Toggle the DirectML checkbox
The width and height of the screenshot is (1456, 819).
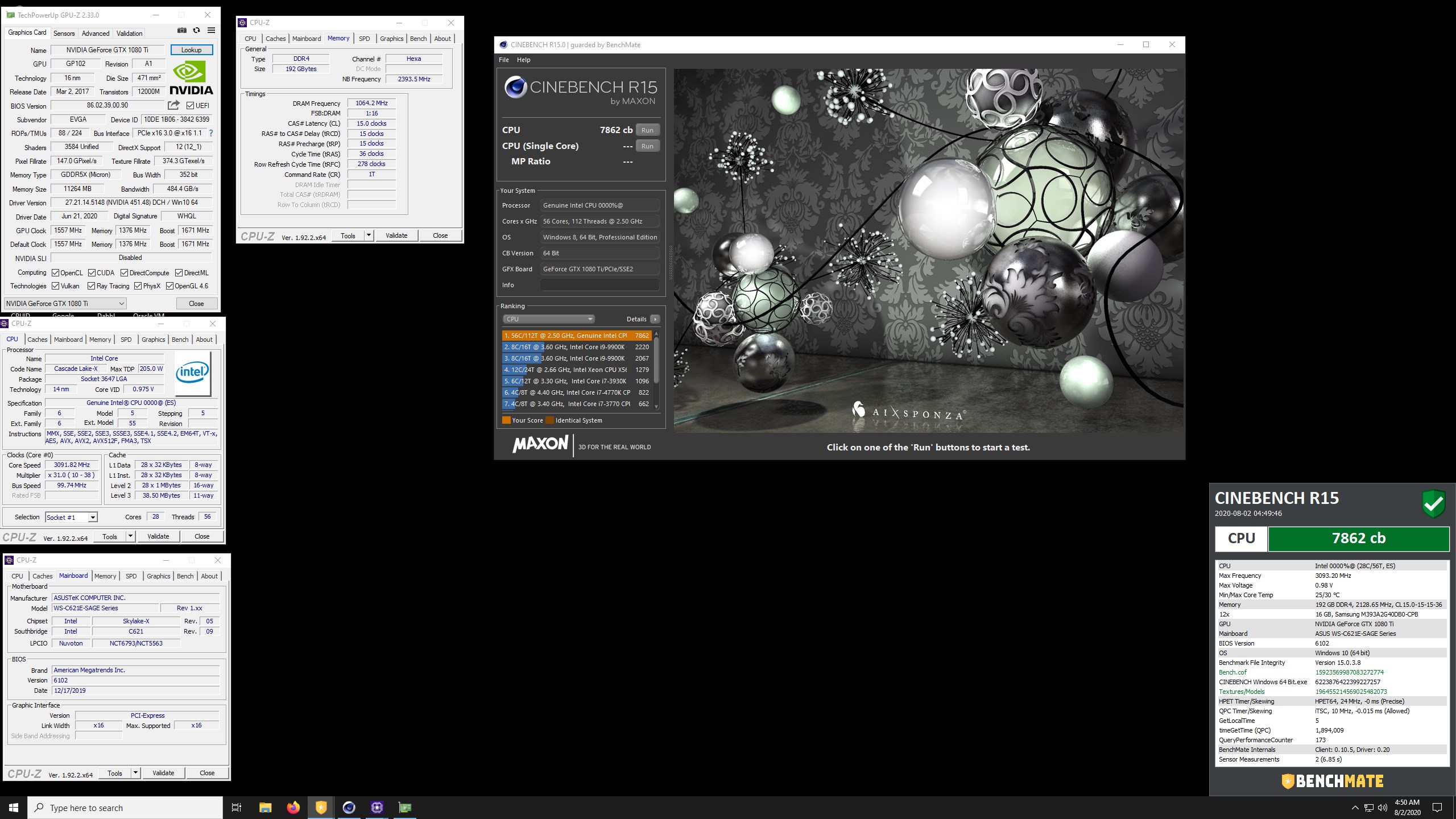[x=179, y=273]
